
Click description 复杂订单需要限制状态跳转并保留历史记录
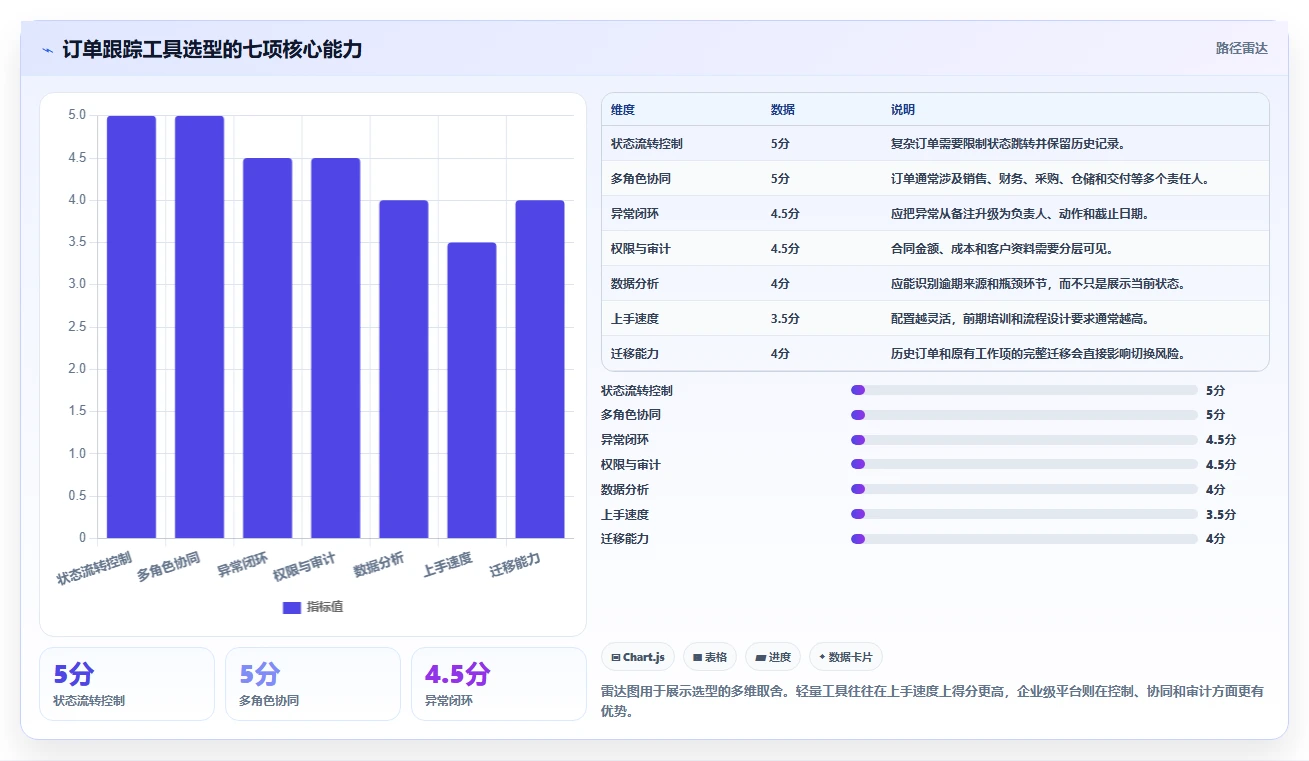pyautogui.click(x=1010, y=144)
